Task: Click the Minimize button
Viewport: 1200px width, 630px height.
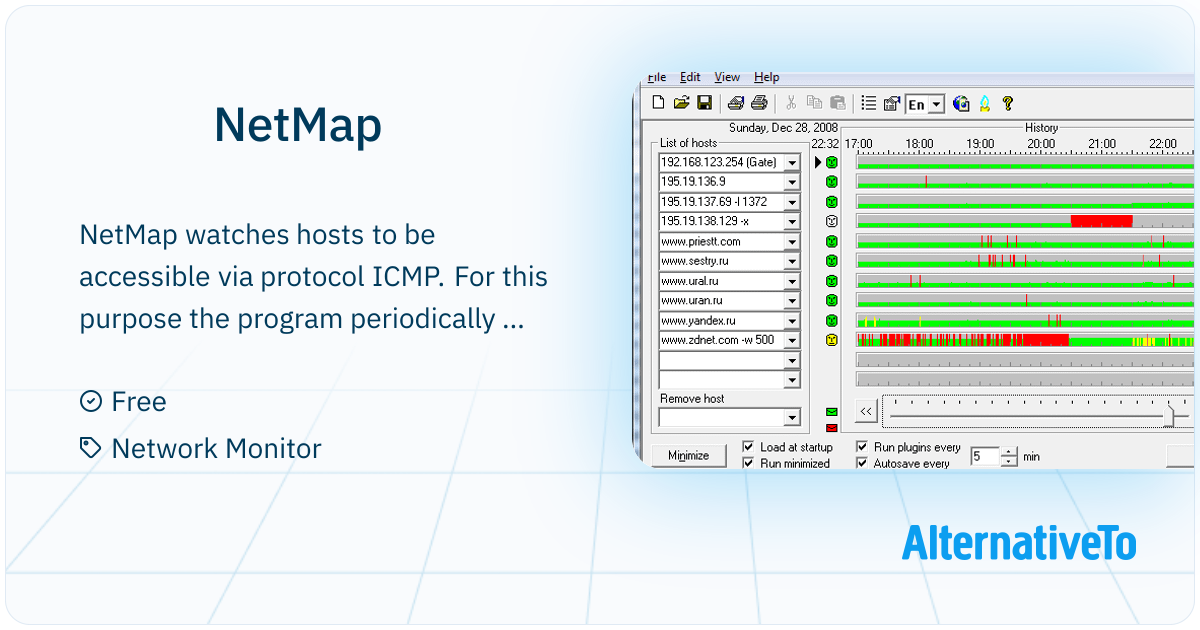Action: coord(688,455)
